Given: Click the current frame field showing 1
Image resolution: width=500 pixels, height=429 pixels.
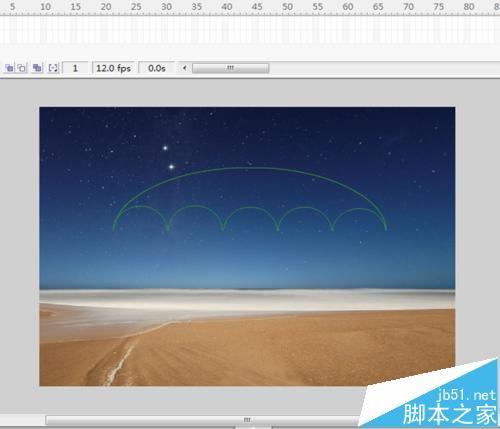Looking at the screenshot, I should point(75,68).
